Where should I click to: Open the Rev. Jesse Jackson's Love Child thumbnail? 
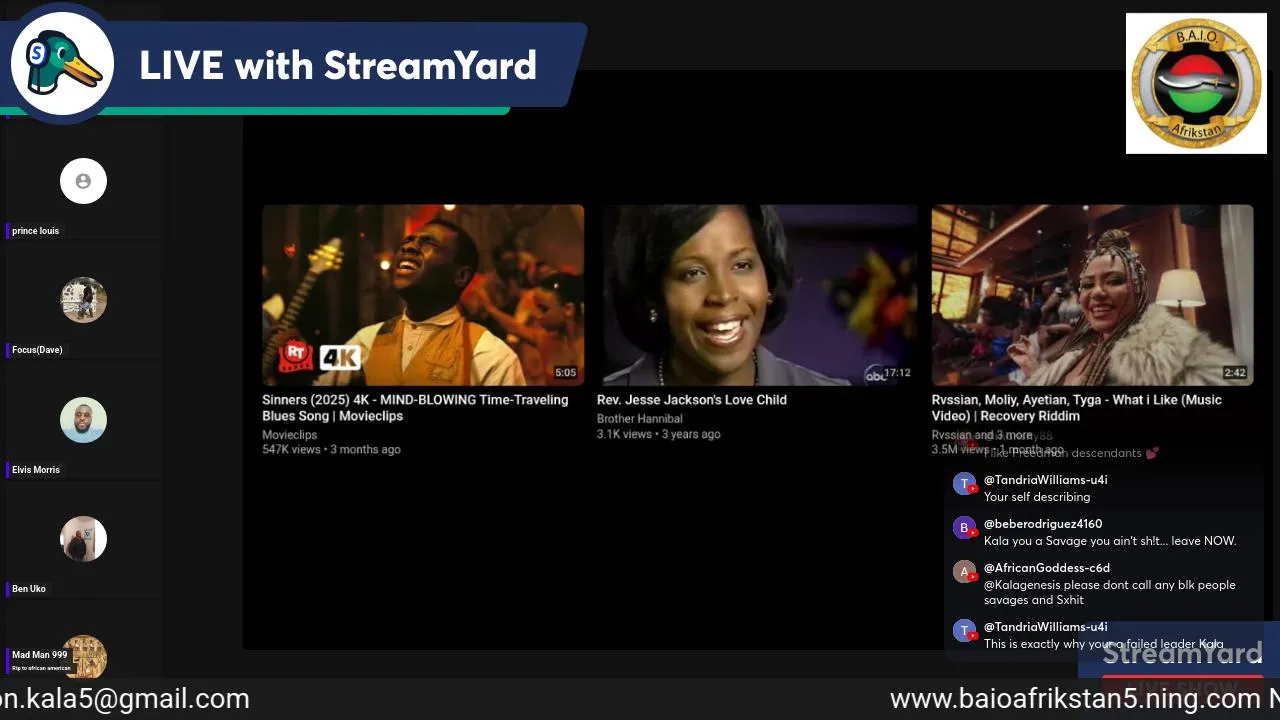(x=757, y=295)
